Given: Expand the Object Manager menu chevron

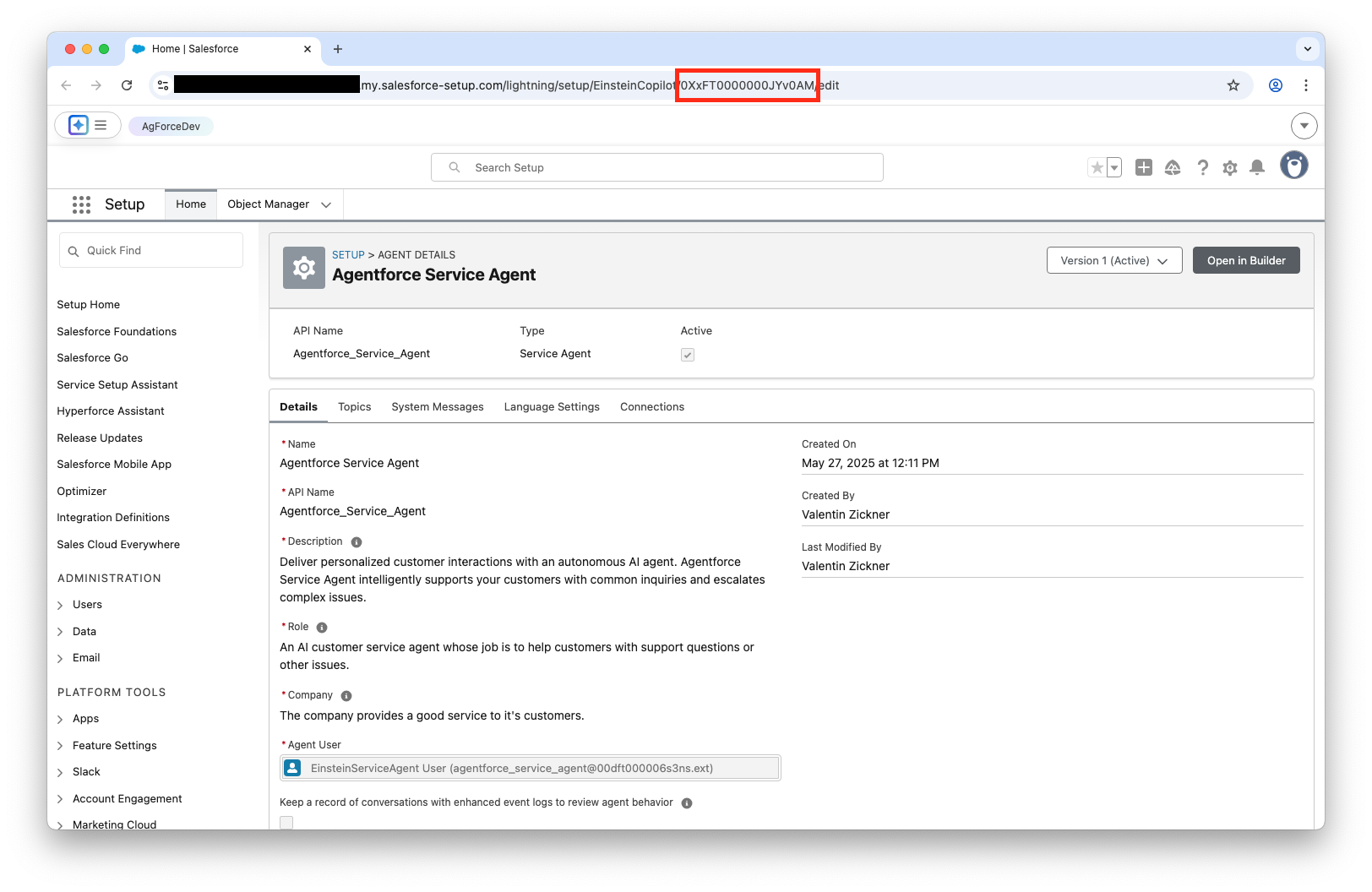Looking at the screenshot, I should click(x=327, y=204).
